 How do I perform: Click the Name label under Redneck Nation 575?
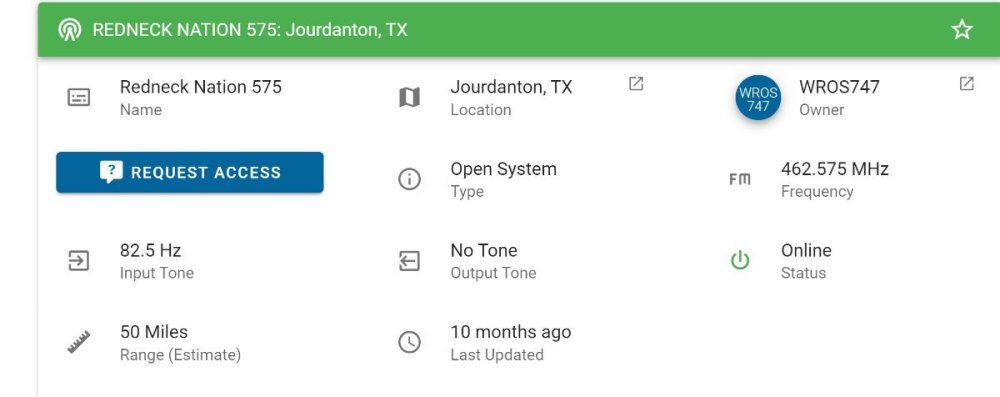click(141, 110)
